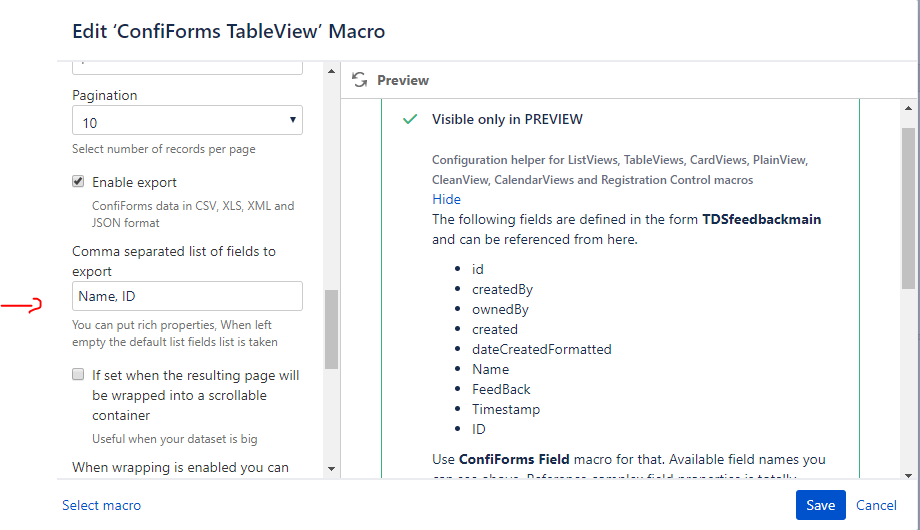The height and width of the screenshot is (530, 920).
Task: Select the 'Timestamp' field name
Action: [506, 409]
